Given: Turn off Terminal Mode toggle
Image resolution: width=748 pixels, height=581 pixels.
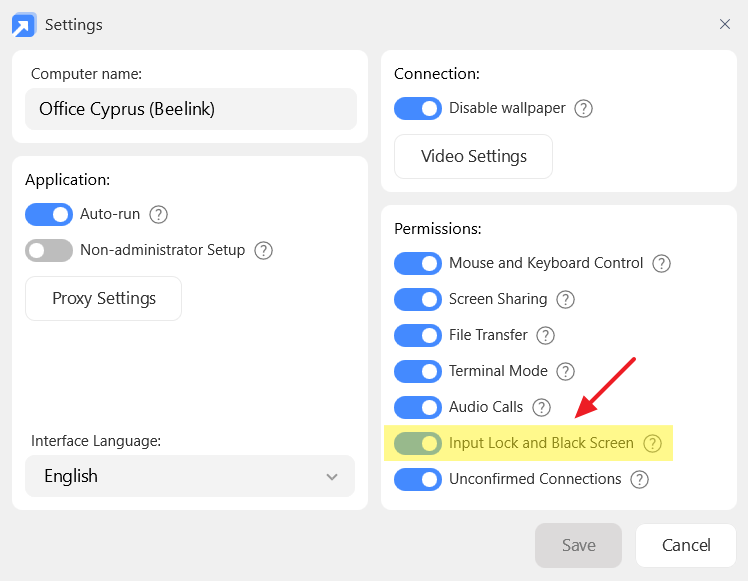Looking at the screenshot, I should [418, 372].
